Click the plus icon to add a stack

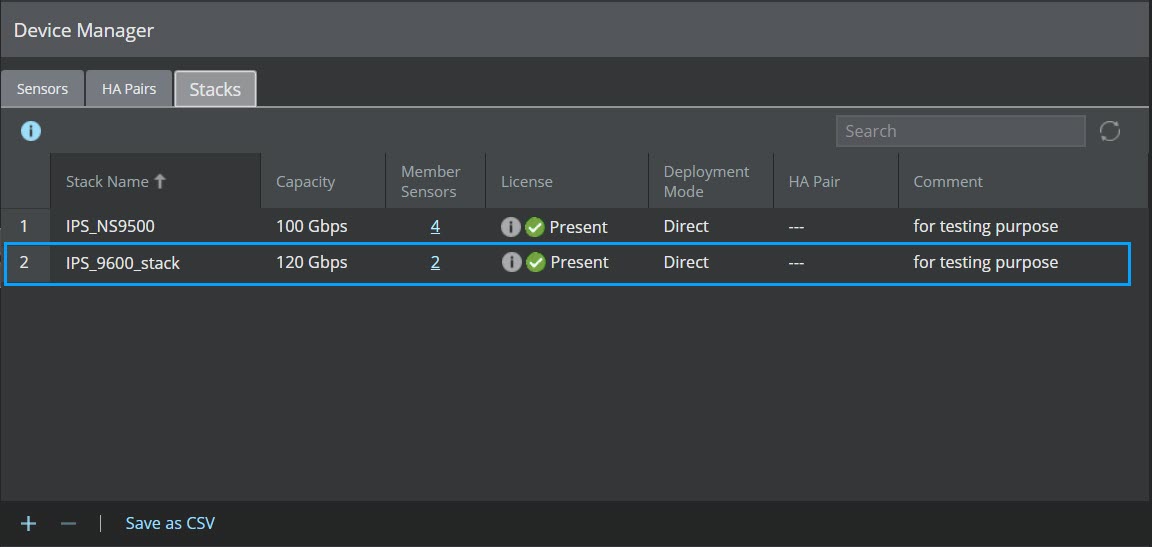click(x=28, y=524)
